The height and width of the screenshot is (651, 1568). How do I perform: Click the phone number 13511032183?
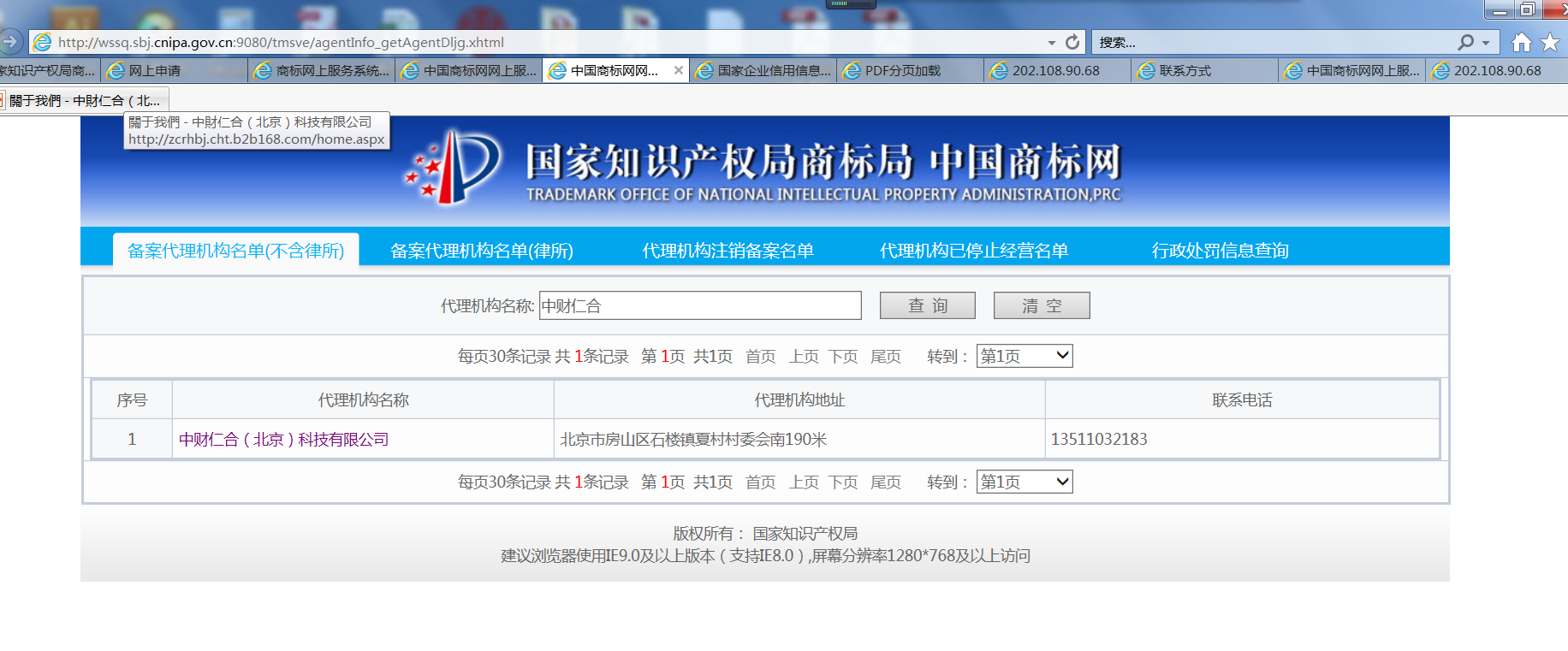[1099, 440]
